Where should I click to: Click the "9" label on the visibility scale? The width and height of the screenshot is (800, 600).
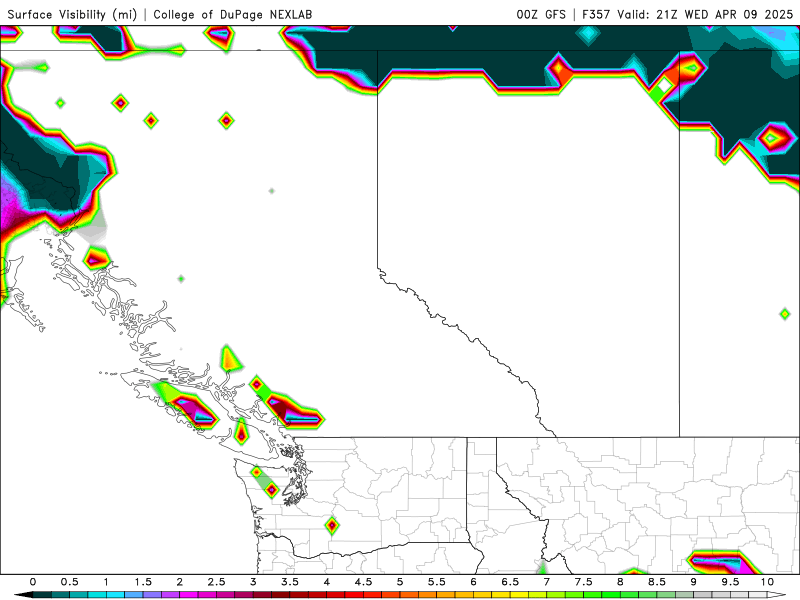click(x=694, y=582)
